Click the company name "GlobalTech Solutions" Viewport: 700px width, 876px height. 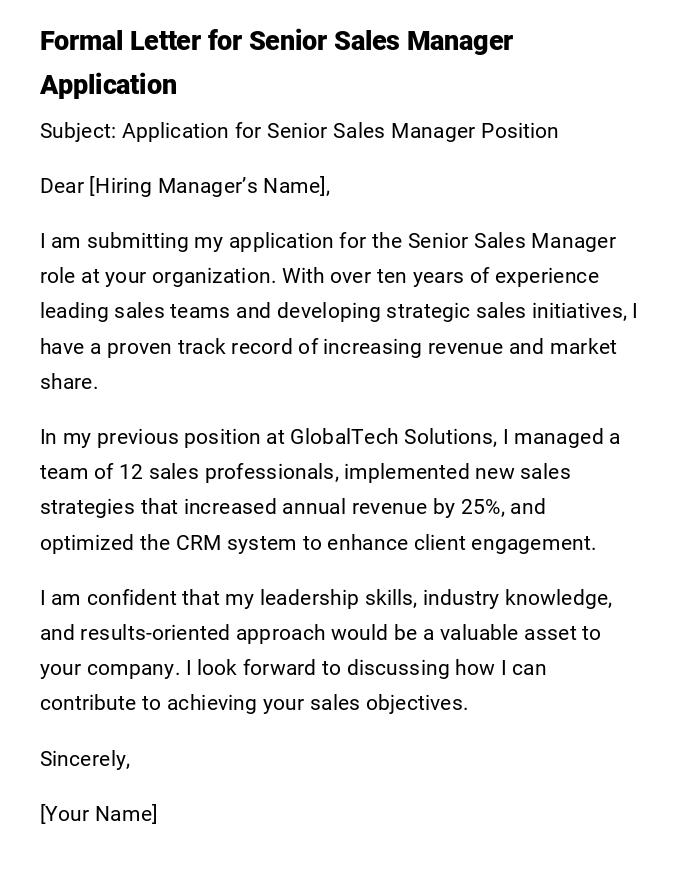pyautogui.click(x=392, y=437)
